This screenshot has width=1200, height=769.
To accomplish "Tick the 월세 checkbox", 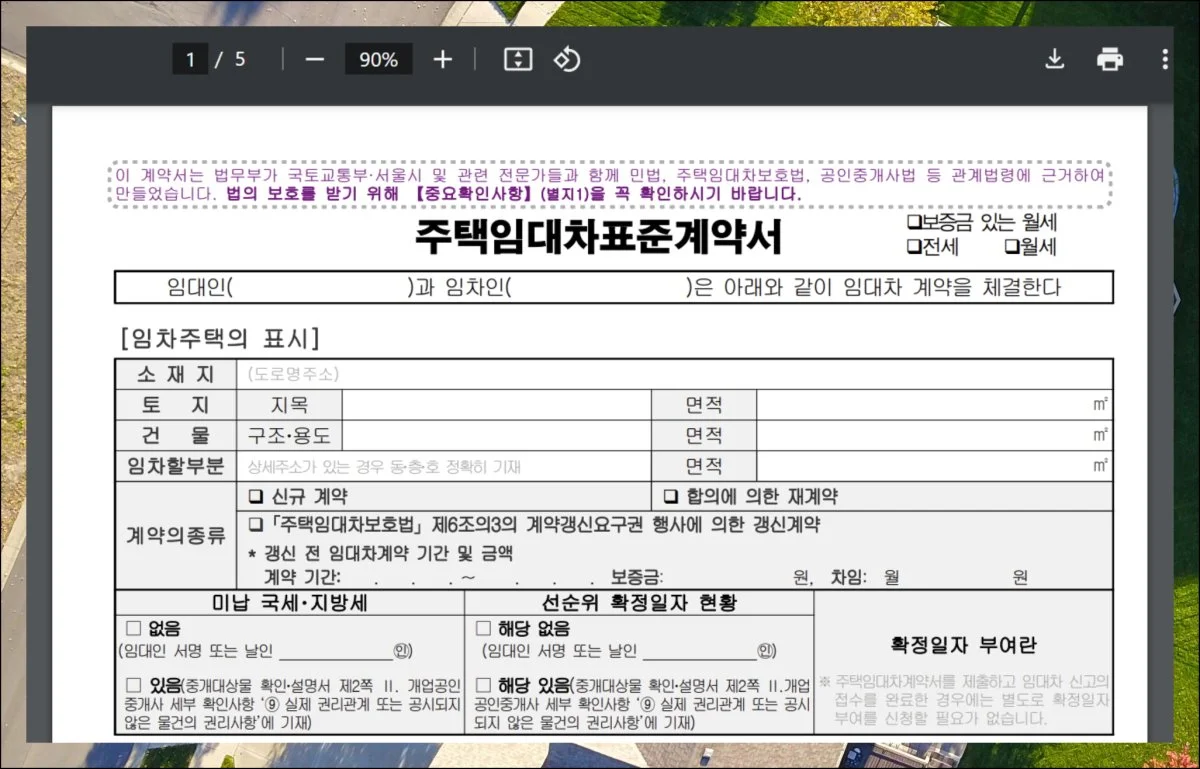I will tap(1011, 246).
